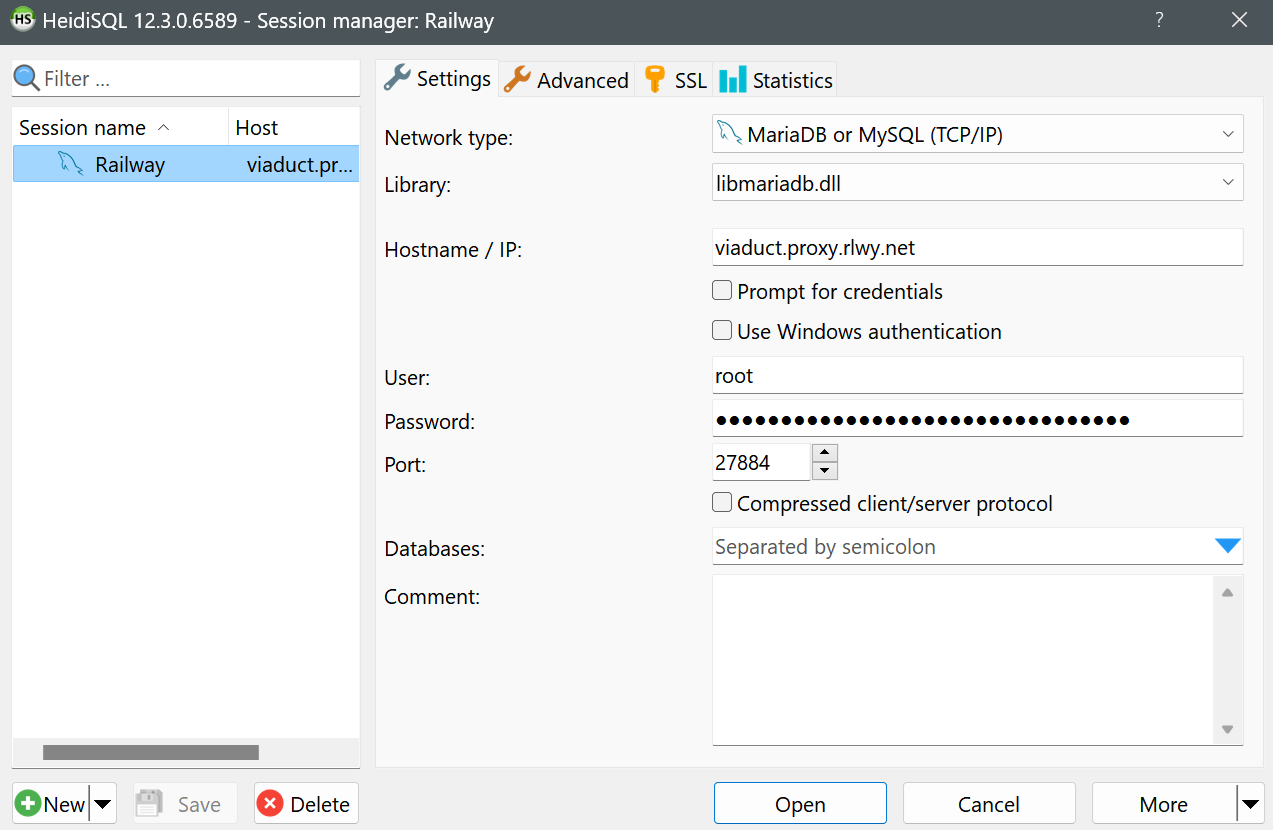The width and height of the screenshot is (1273, 830).
Task: Click the magnifier icon in filter box
Action: click(x=27, y=78)
